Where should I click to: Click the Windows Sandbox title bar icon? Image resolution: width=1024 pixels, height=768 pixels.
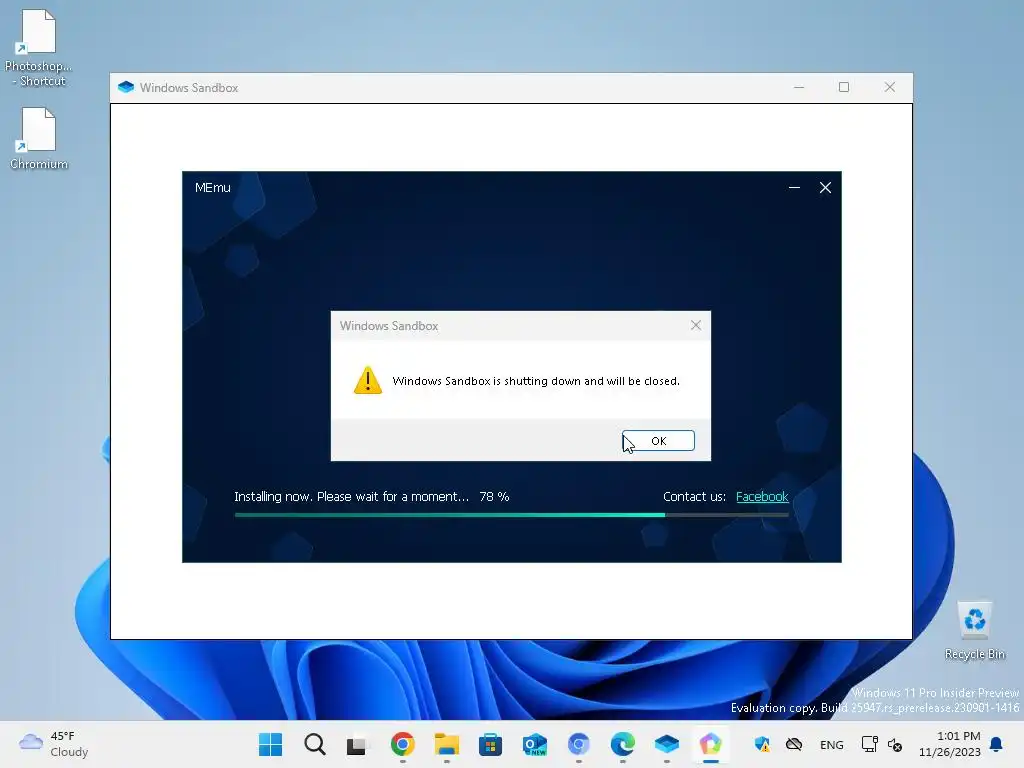pyautogui.click(x=126, y=88)
